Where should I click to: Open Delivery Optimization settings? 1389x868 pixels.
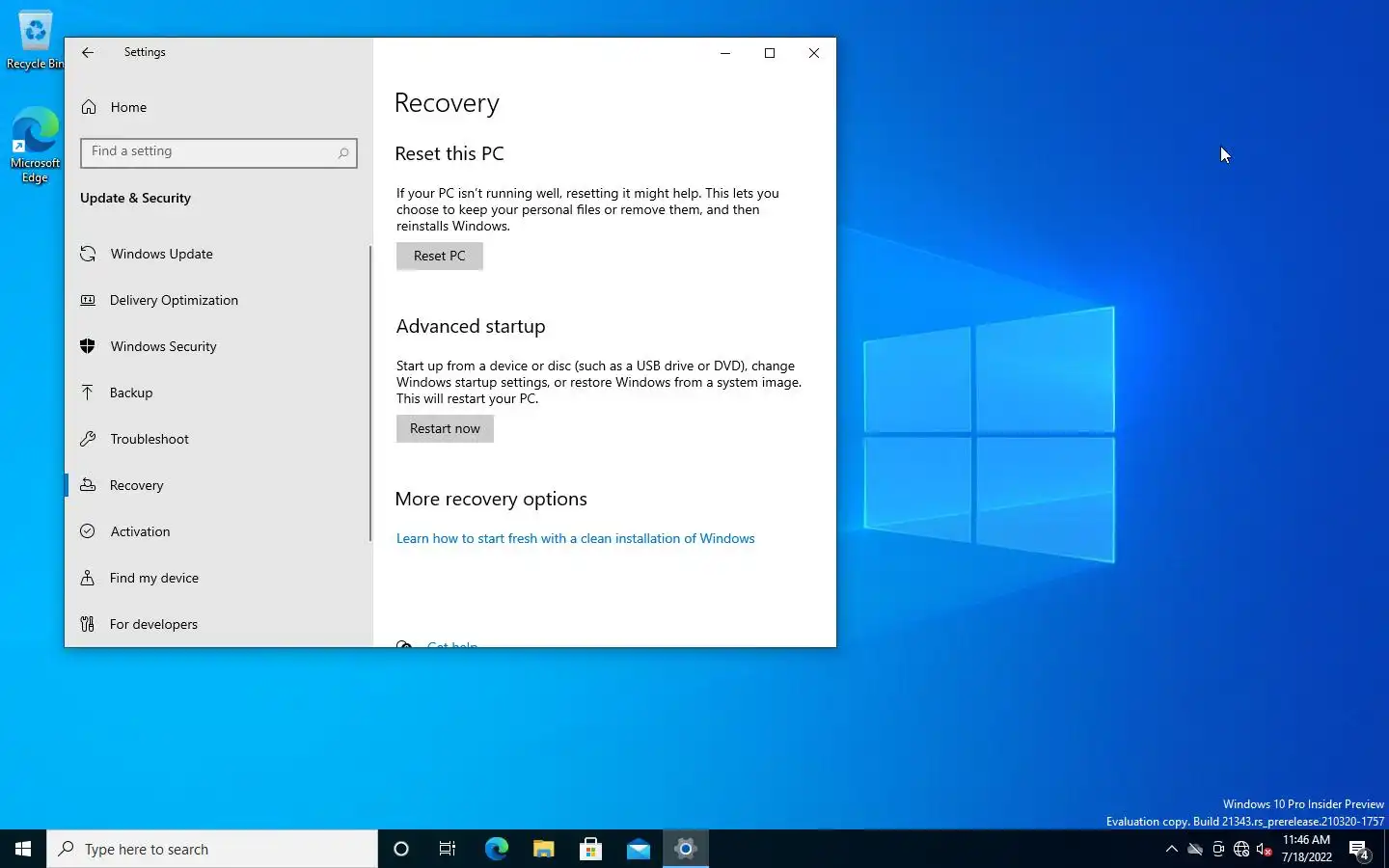tap(219, 300)
